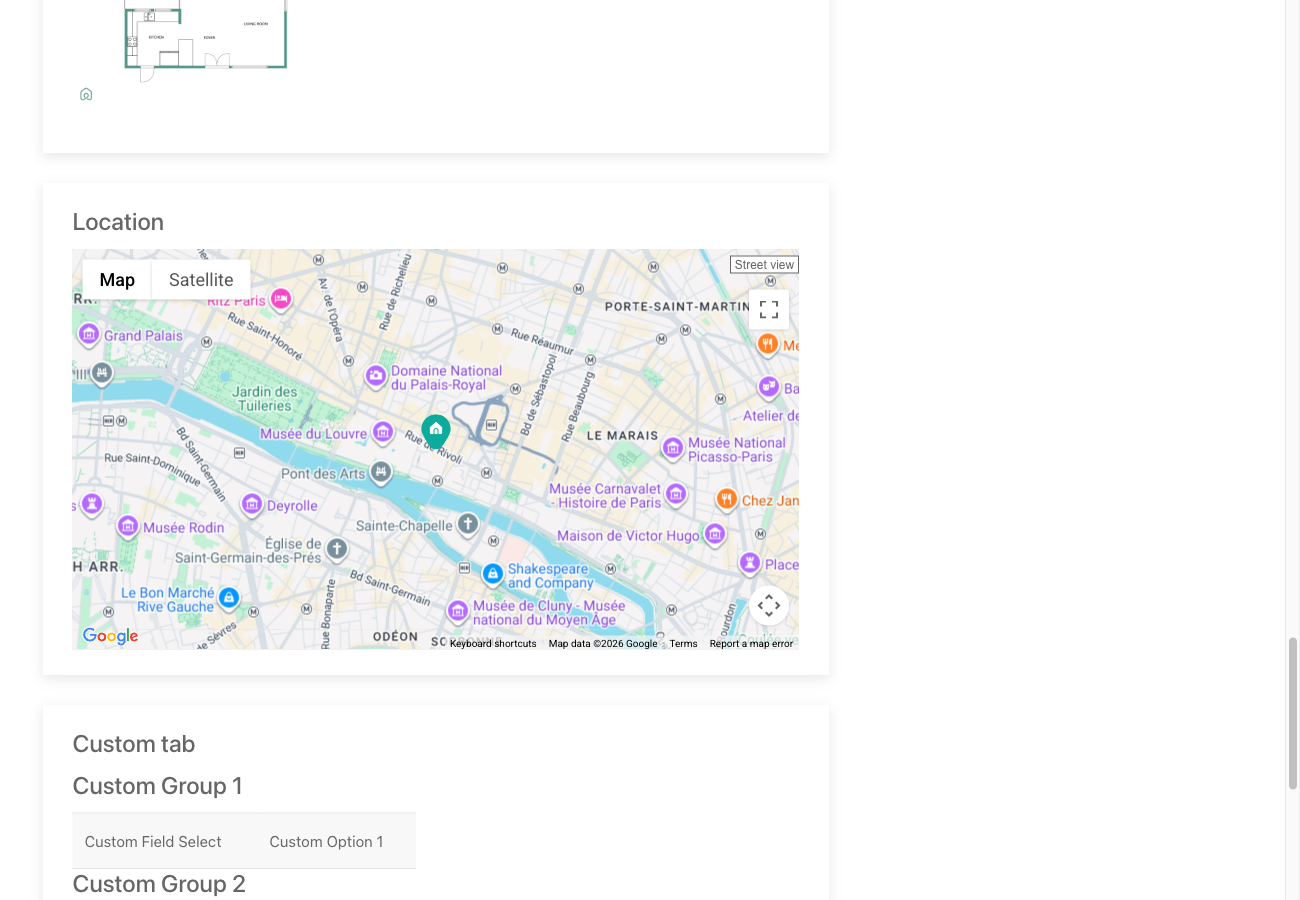
Task: Select the Le Bon Marché Rive Gauche marker
Action: 229,597
